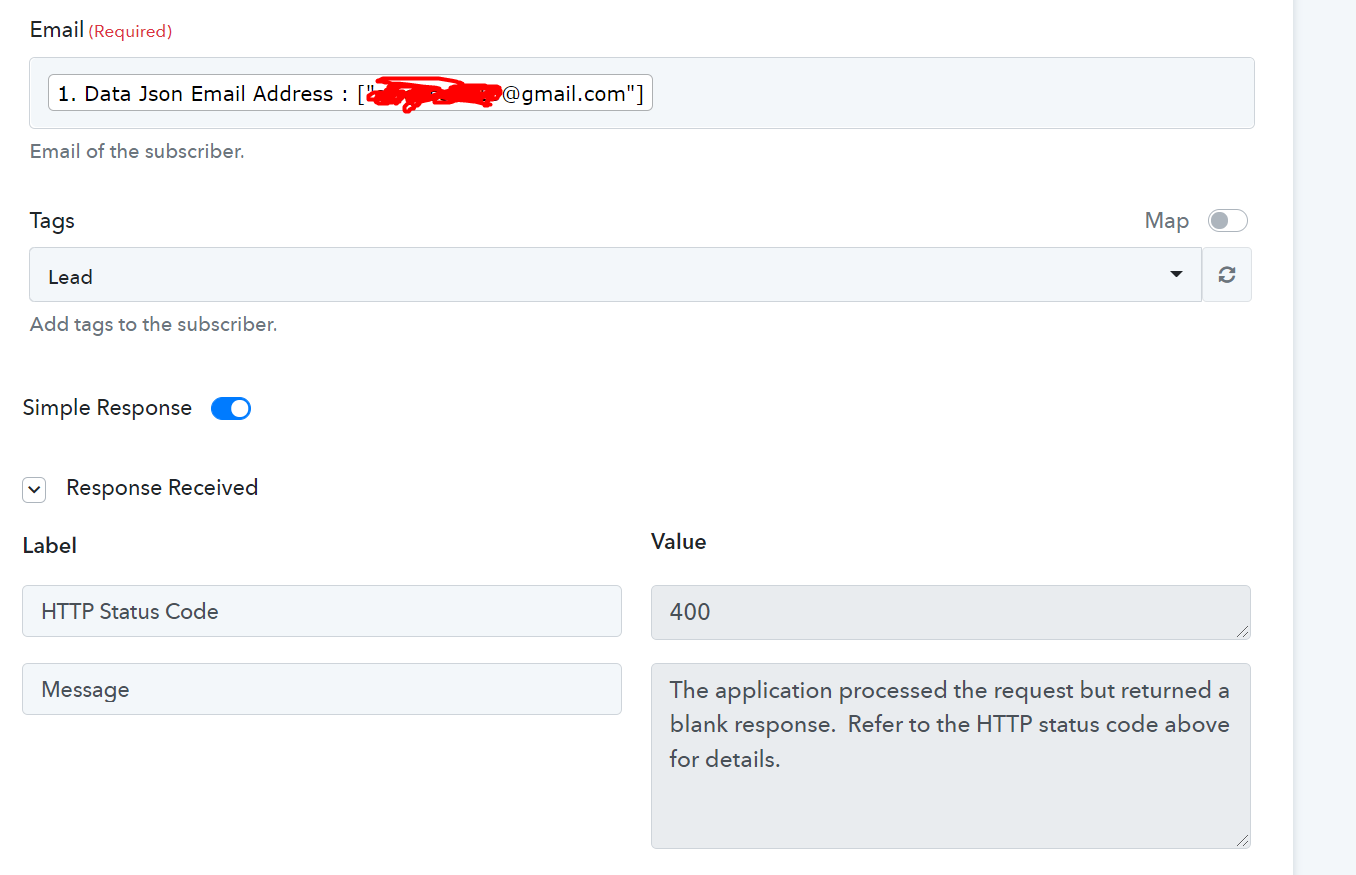Open the Lead tags combo box

[x=615, y=275]
